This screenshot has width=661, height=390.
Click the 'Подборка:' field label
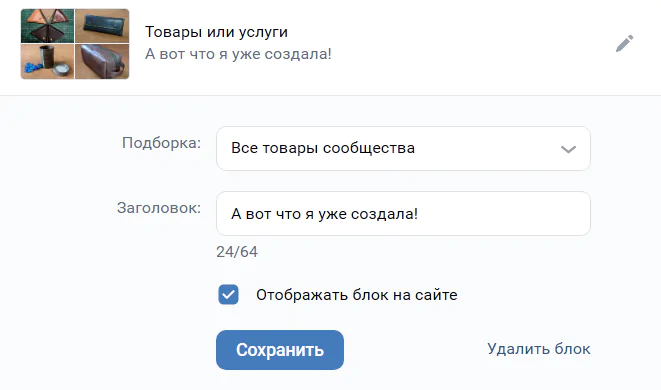[x=161, y=143]
